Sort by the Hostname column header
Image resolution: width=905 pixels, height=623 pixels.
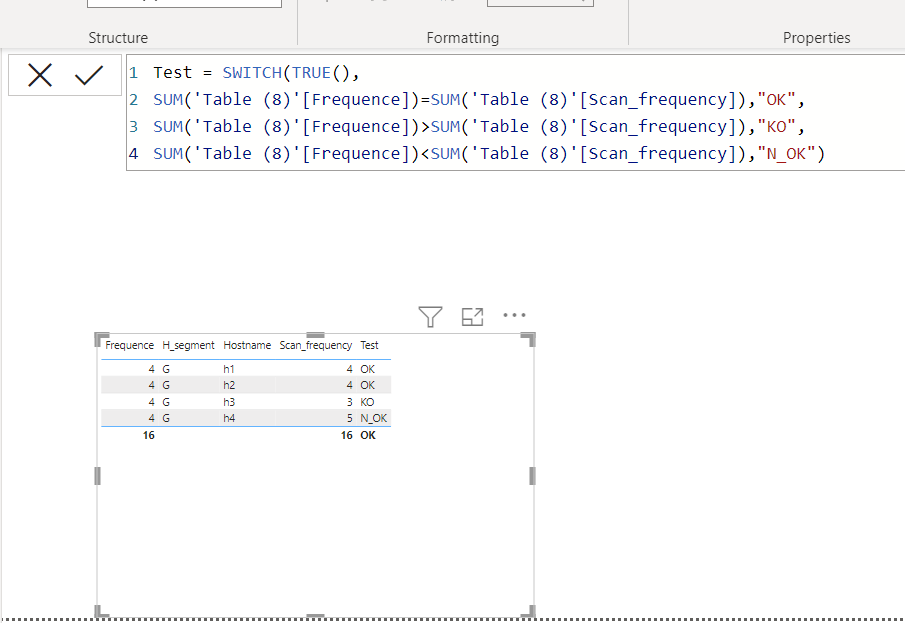coord(247,345)
